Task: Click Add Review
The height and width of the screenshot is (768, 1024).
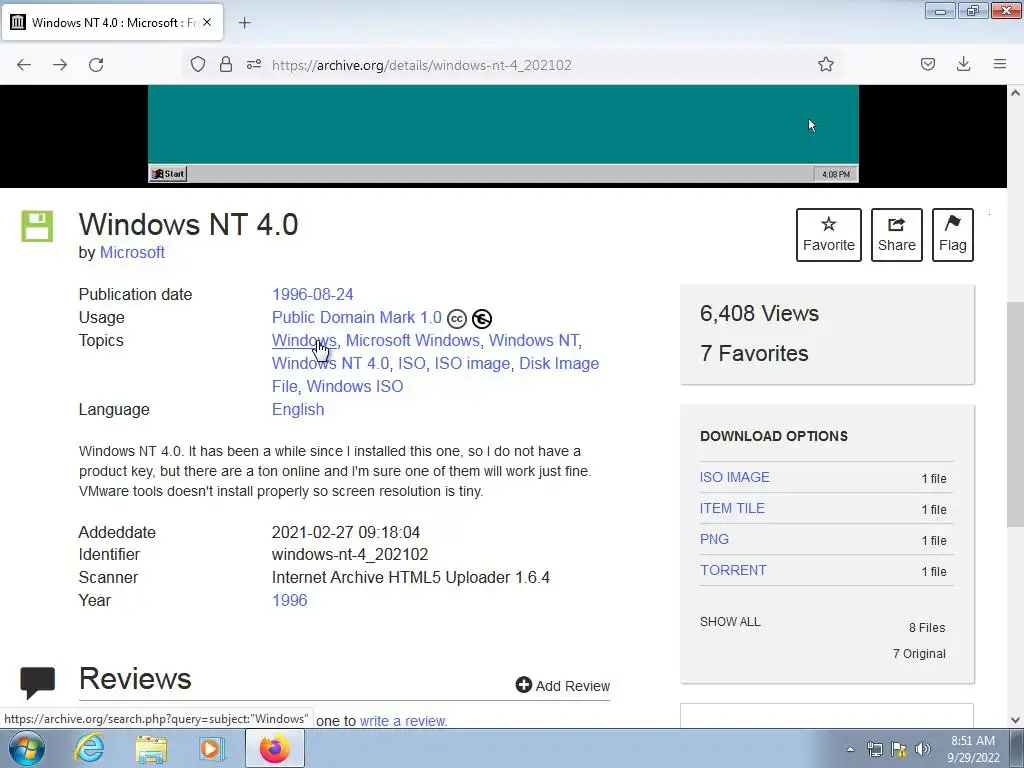Action: click(x=563, y=686)
